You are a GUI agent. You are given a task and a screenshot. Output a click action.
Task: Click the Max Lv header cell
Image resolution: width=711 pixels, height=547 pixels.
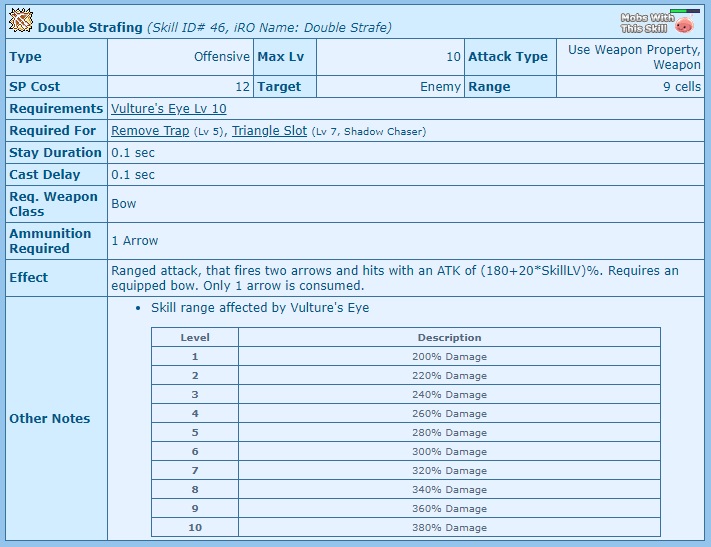[x=285, y=57]
